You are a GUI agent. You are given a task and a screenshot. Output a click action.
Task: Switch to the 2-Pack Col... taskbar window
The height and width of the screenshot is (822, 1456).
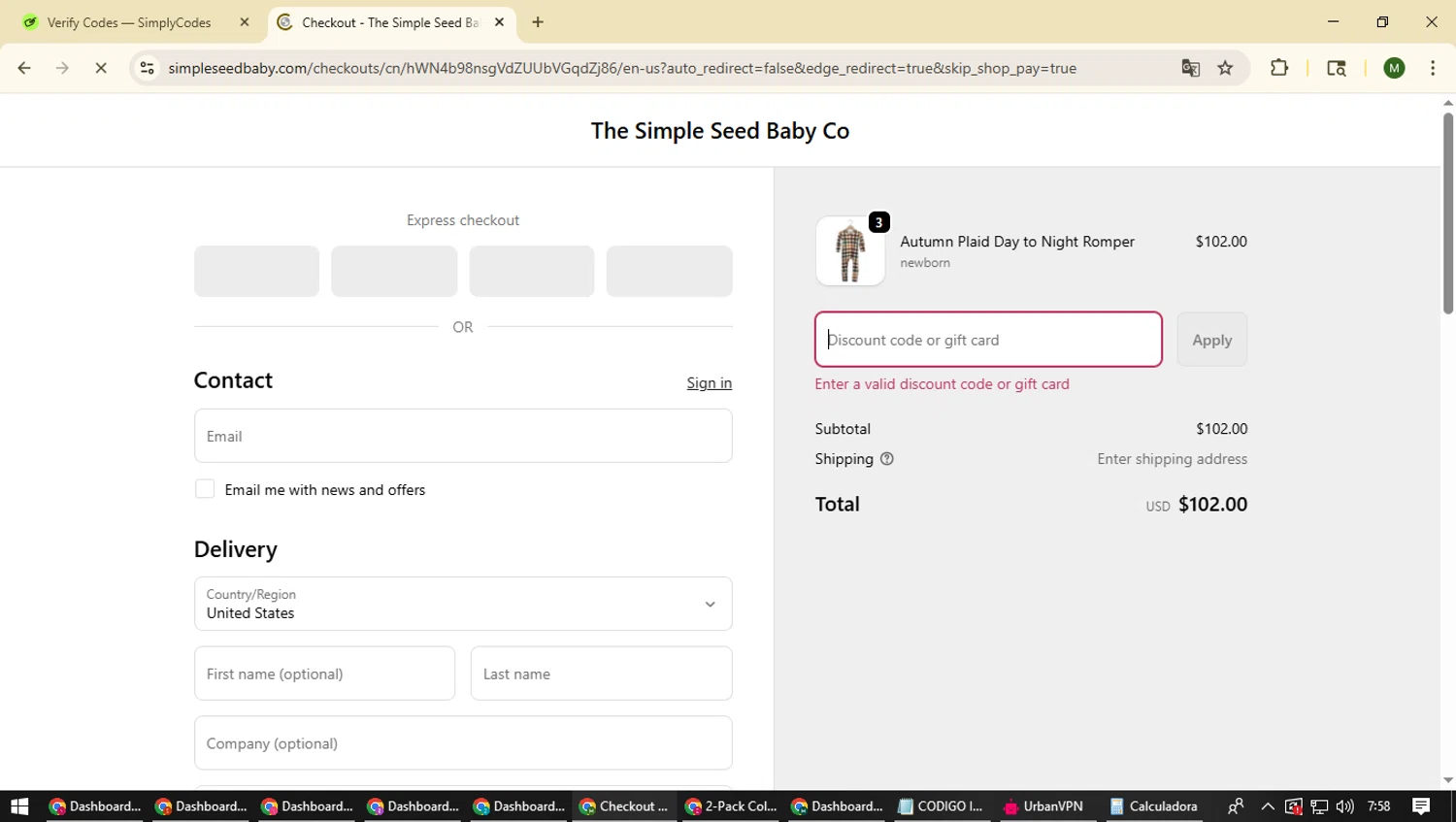pos(731,806)
